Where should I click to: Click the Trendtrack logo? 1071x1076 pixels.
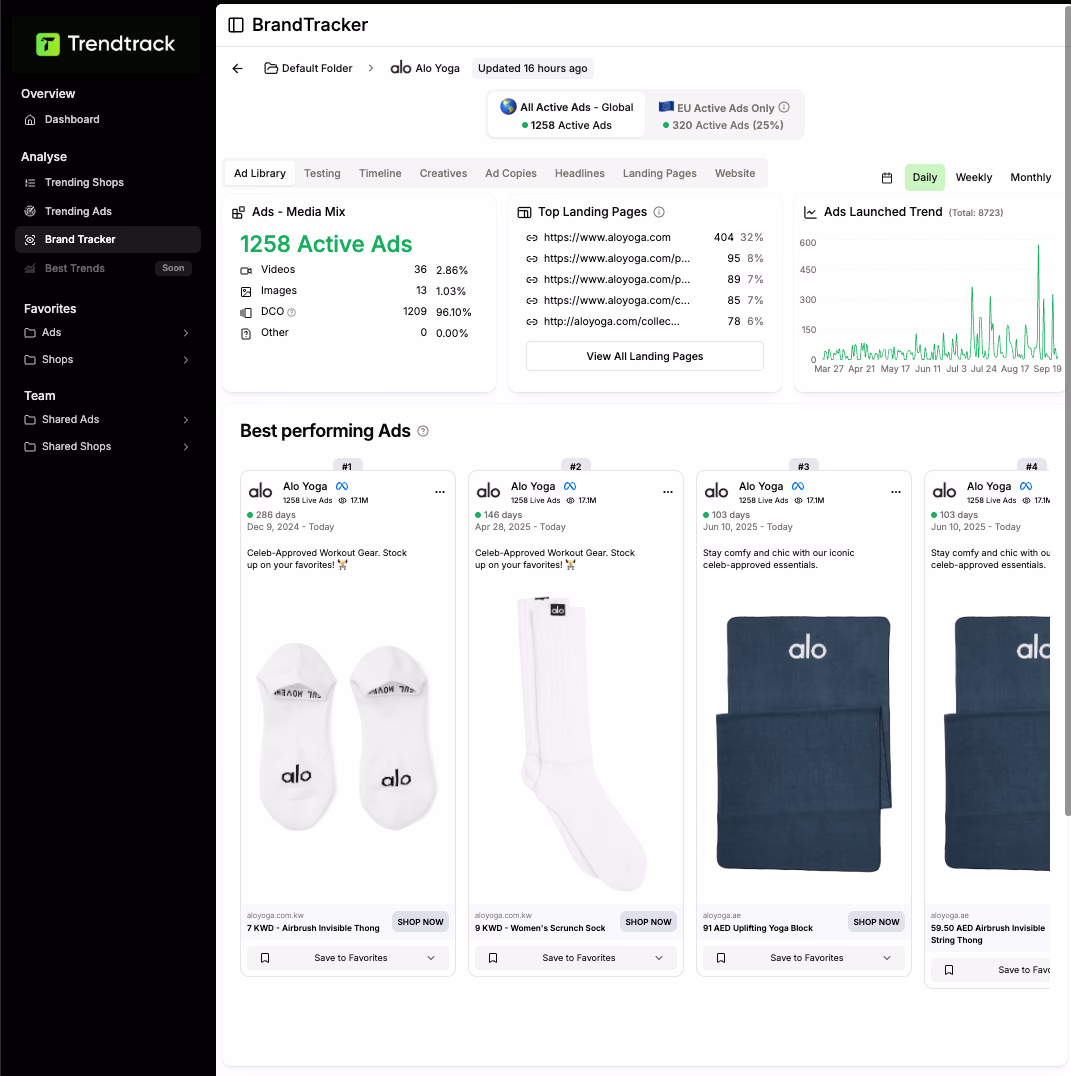point(106,44)
